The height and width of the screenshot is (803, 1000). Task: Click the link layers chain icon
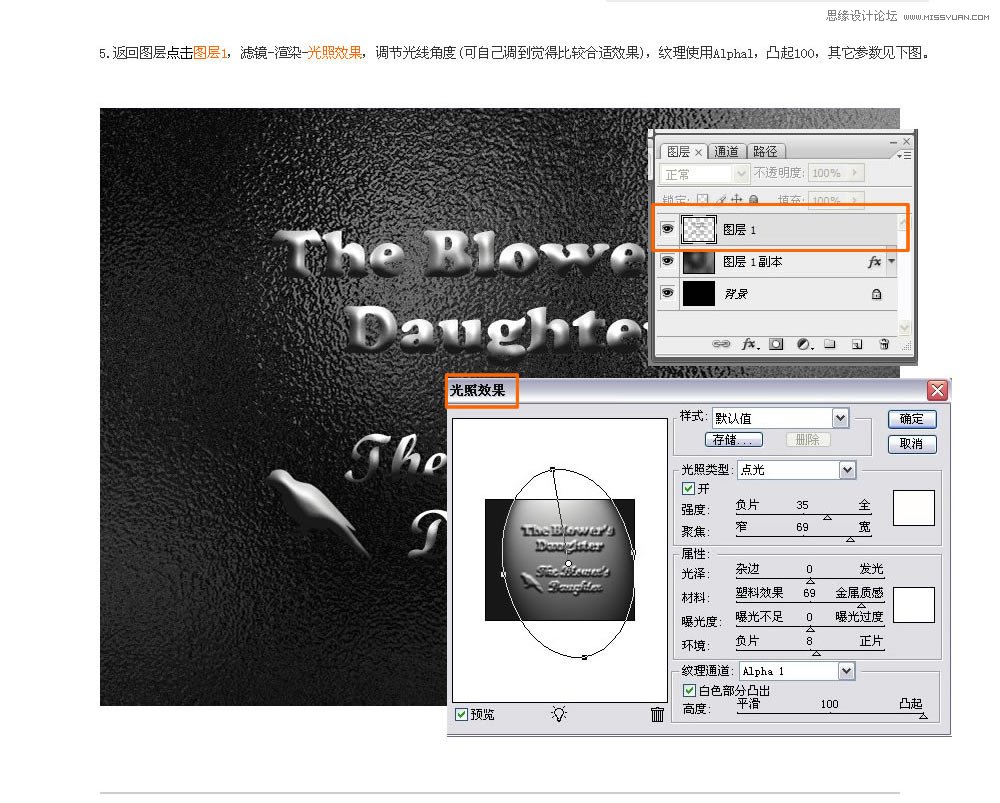(721, 344)
